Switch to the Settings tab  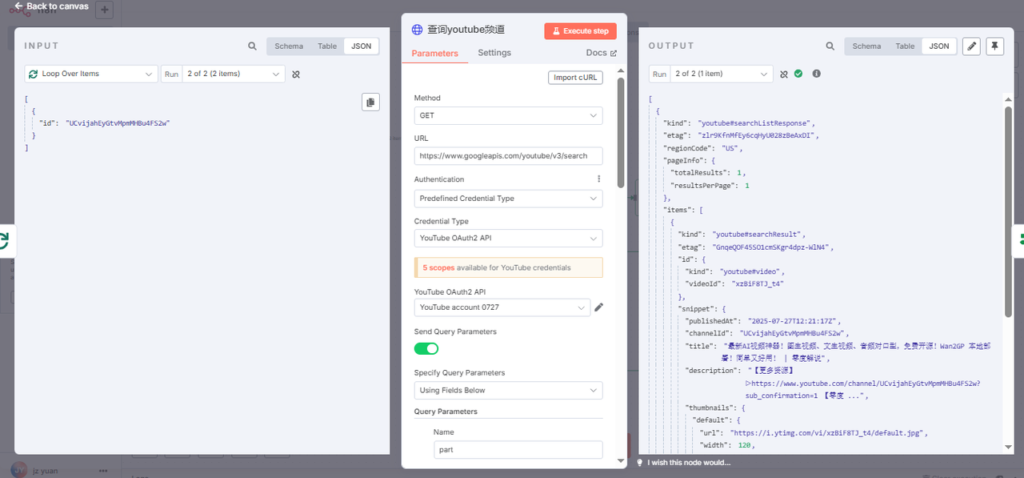click(494, 53)
